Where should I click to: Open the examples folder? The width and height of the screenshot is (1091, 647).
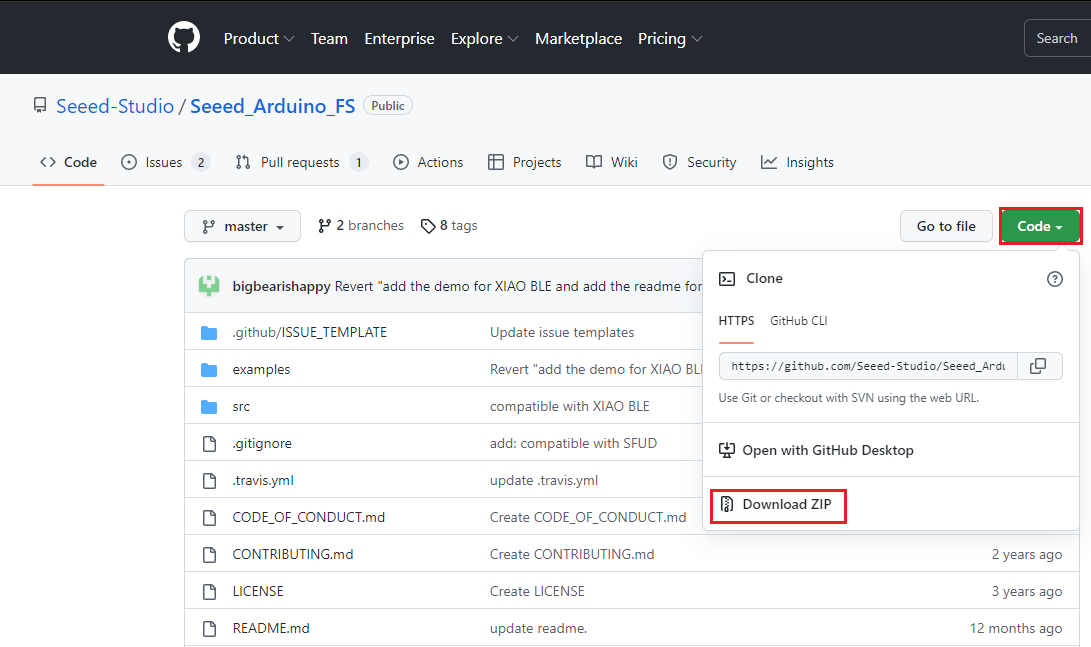pyautogui.click(x=262, y=369)
